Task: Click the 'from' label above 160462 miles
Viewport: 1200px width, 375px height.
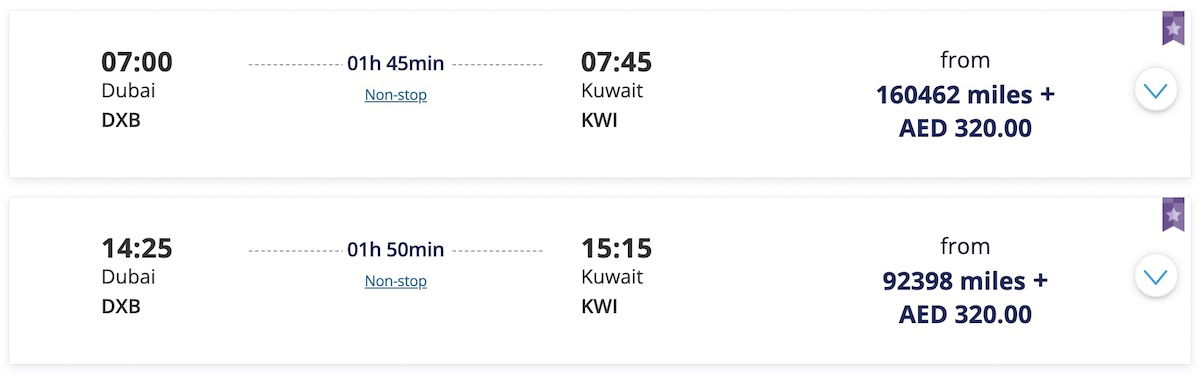Action: pyautogui.click(x=965, y=60)
